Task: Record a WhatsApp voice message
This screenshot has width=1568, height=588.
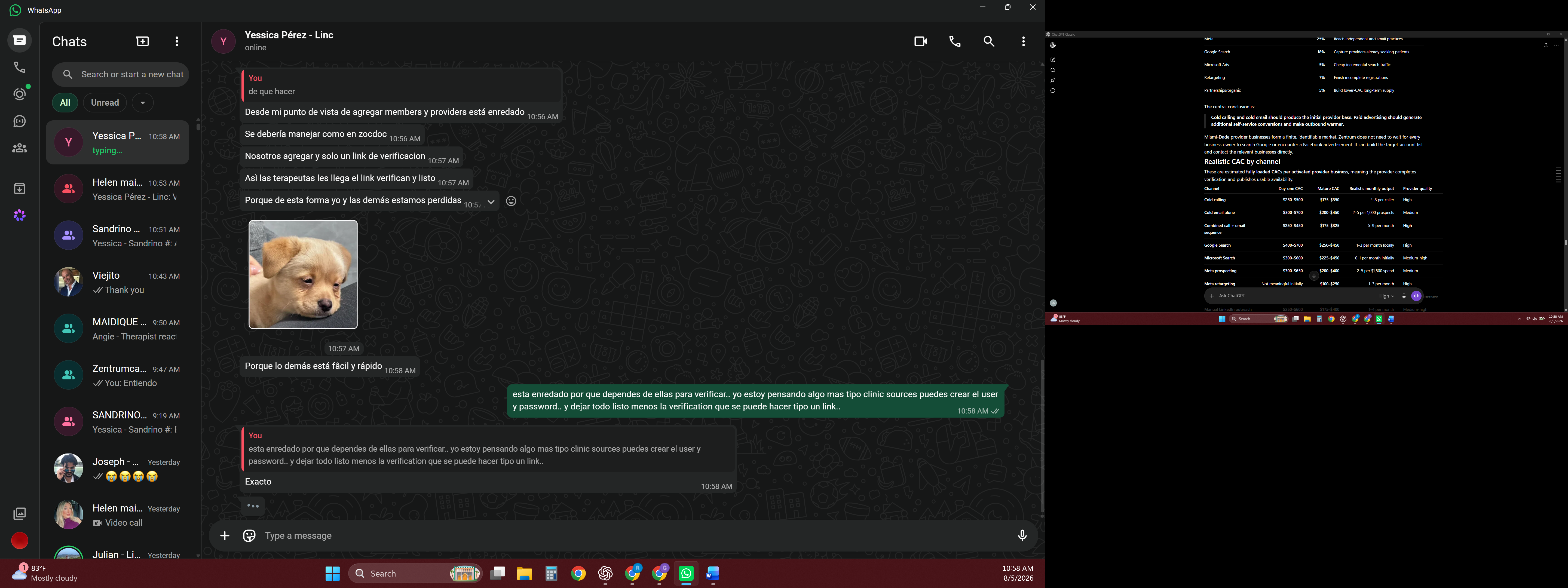Action: [x=1023, y=536]
